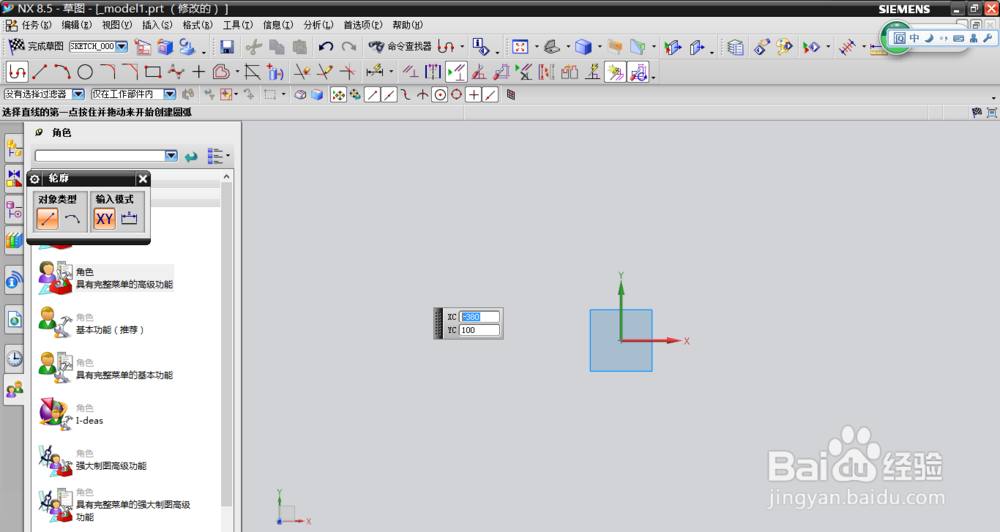1000x532 pixels.
Task: Toggle Snap Point on Curve option
Action: 490,95
